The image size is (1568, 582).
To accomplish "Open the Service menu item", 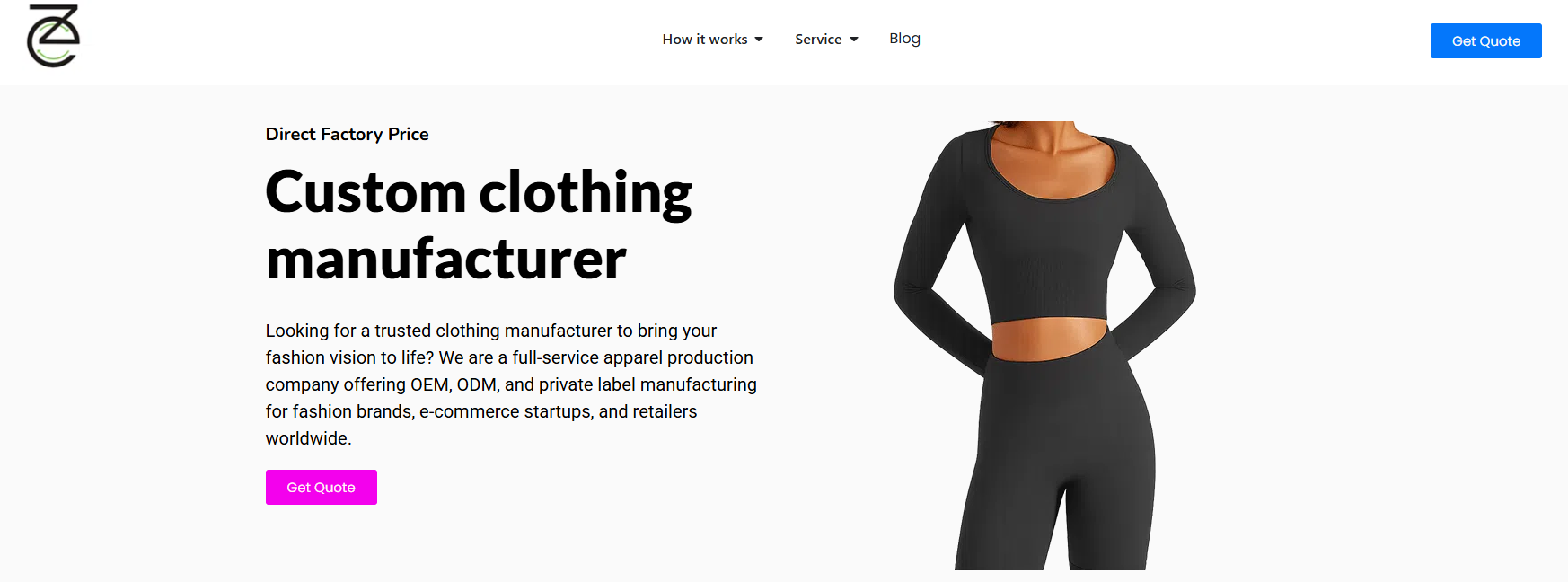I will point(826,40).
